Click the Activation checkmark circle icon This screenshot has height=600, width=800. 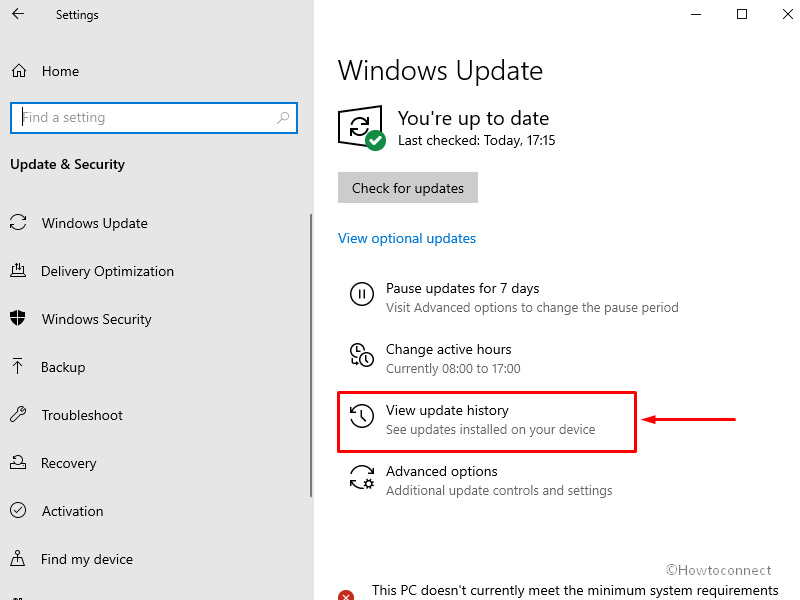click(x=18, y=510)
